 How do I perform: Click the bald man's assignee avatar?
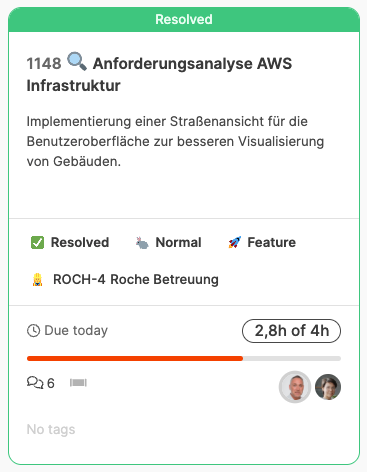click(x=295, y=387)
